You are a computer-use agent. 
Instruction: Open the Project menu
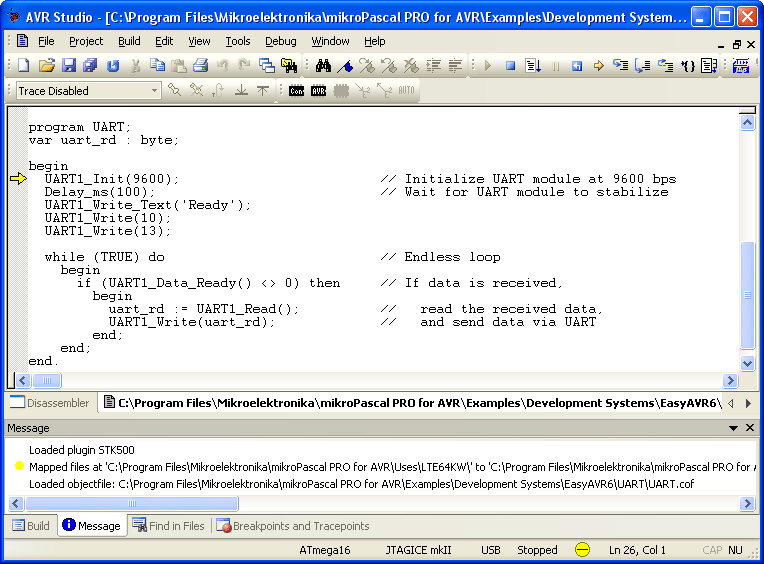[86, 41]
